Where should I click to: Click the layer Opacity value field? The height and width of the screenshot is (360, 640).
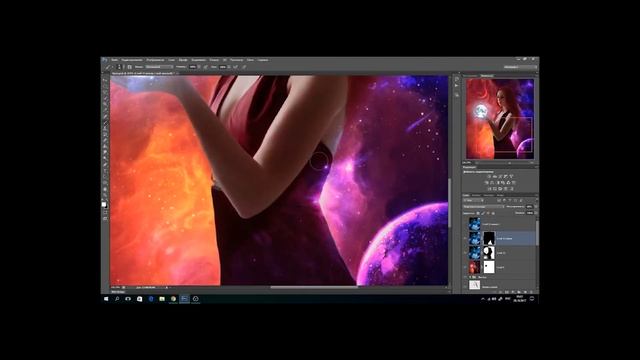529,207
